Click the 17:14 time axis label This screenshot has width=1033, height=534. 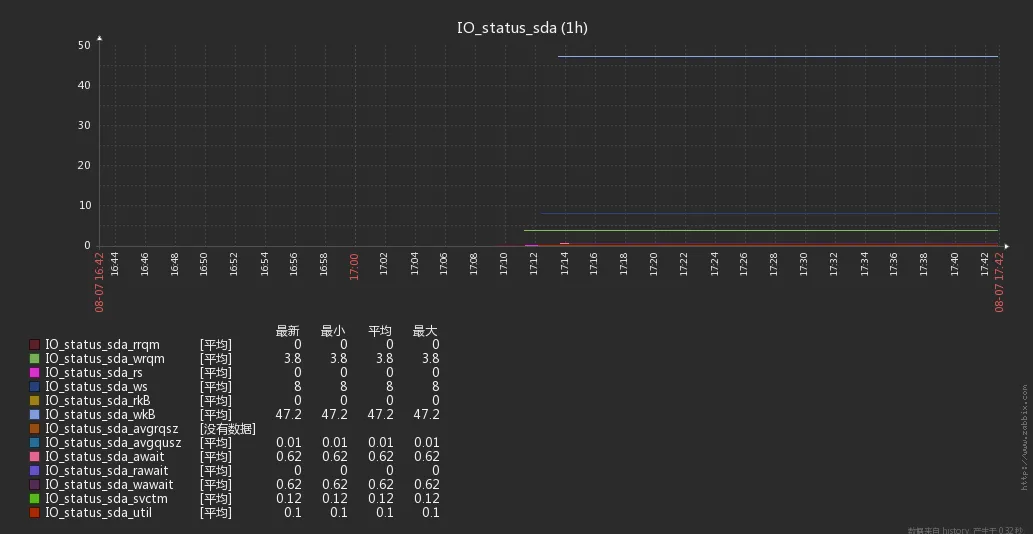(564, 263)
